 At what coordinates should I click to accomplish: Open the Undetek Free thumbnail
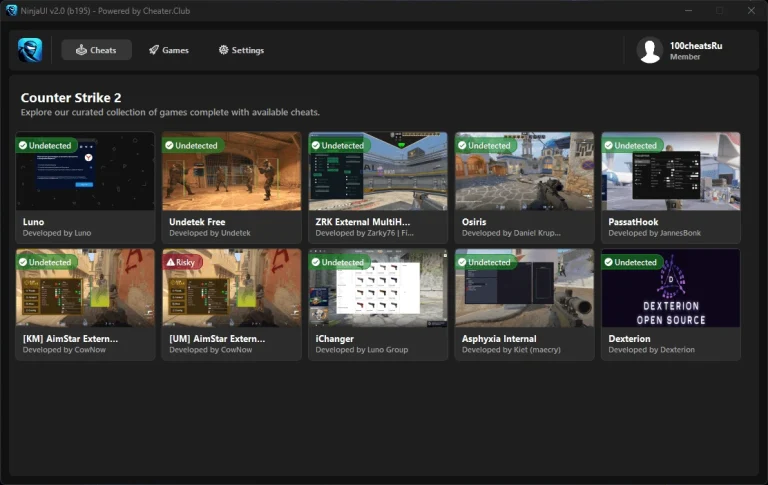pyautogui.click(x=232, y=171)
